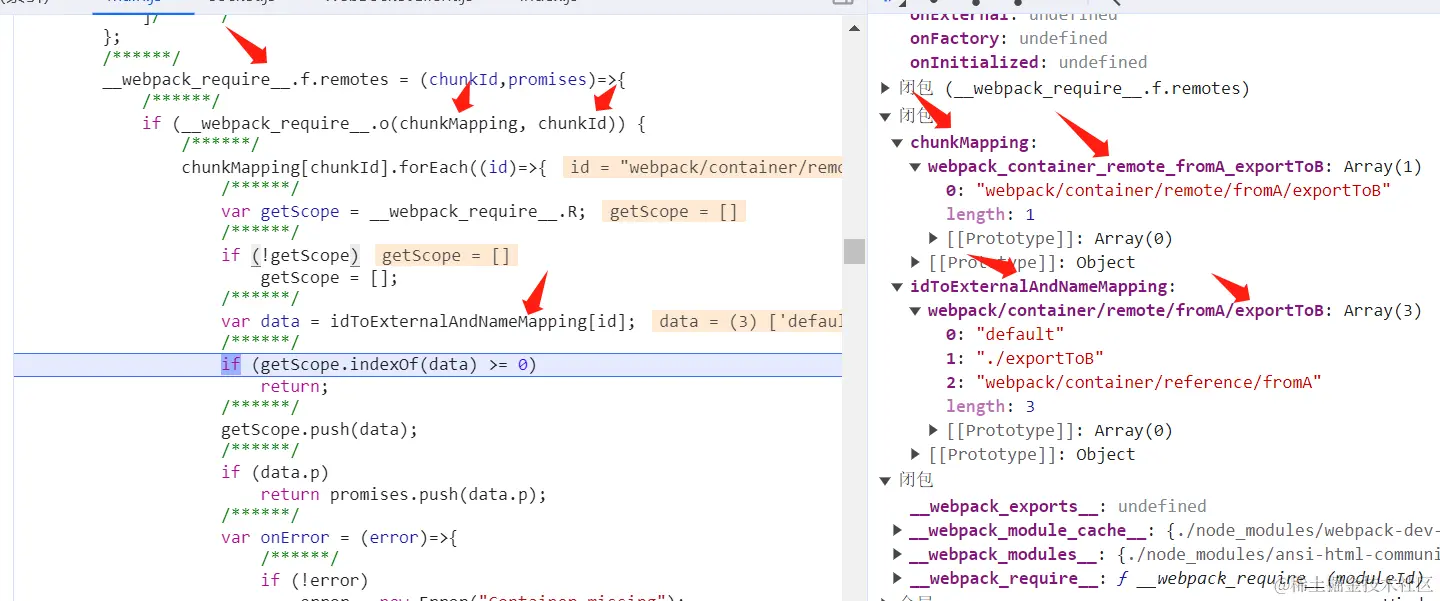This screenshot has height=601, width=1440.
Task: Click inline getScope = [] after __webpack_require__.R;
Action: point(674,211)
